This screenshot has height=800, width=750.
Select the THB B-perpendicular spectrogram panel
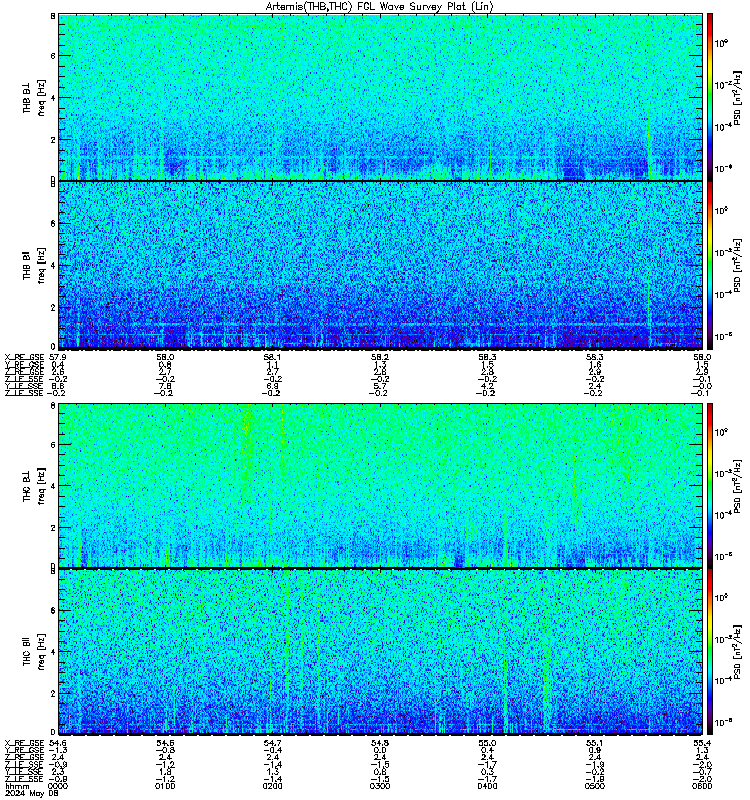tap(380, 97)
